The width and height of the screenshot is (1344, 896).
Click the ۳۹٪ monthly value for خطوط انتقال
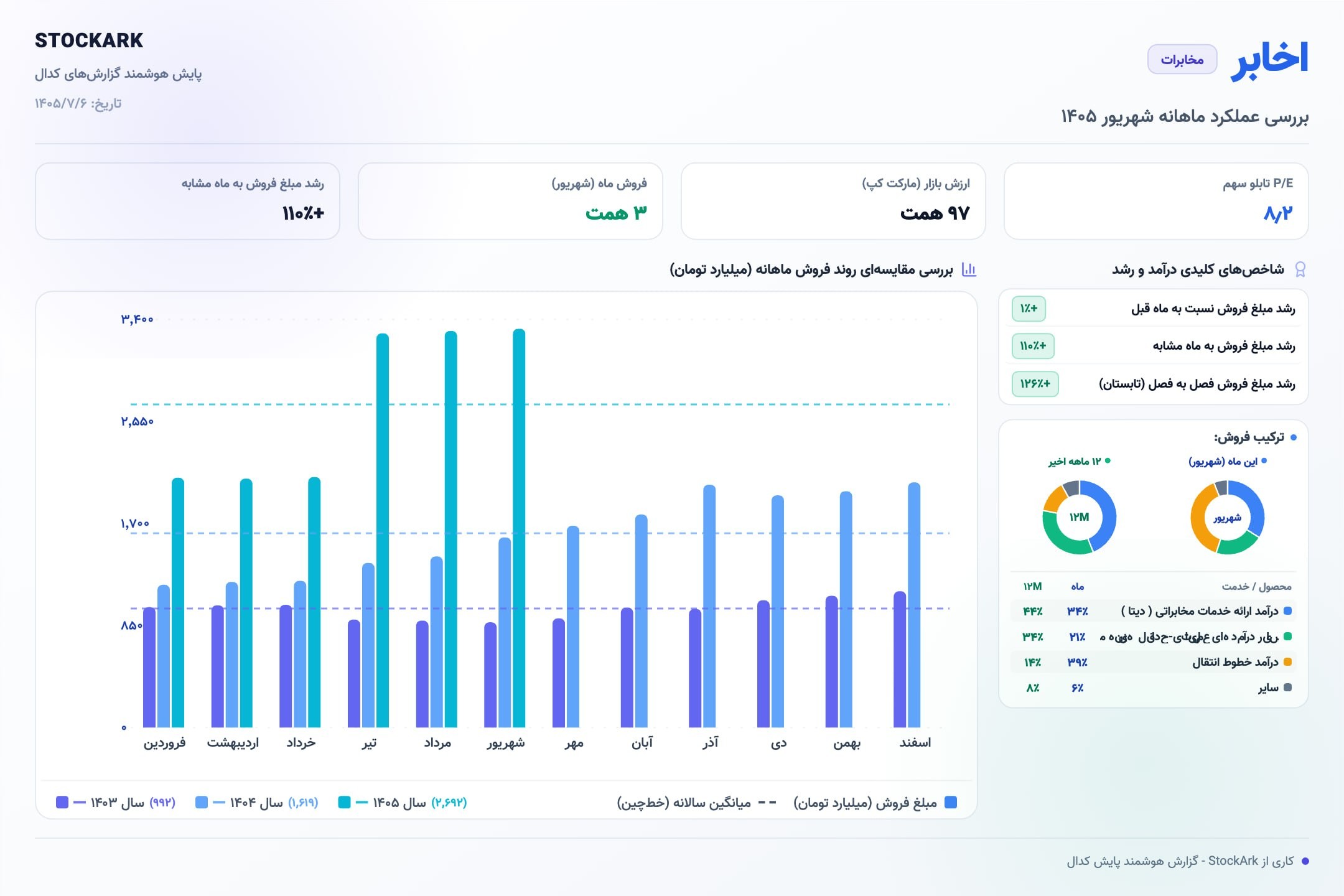tap(1078, 662)
